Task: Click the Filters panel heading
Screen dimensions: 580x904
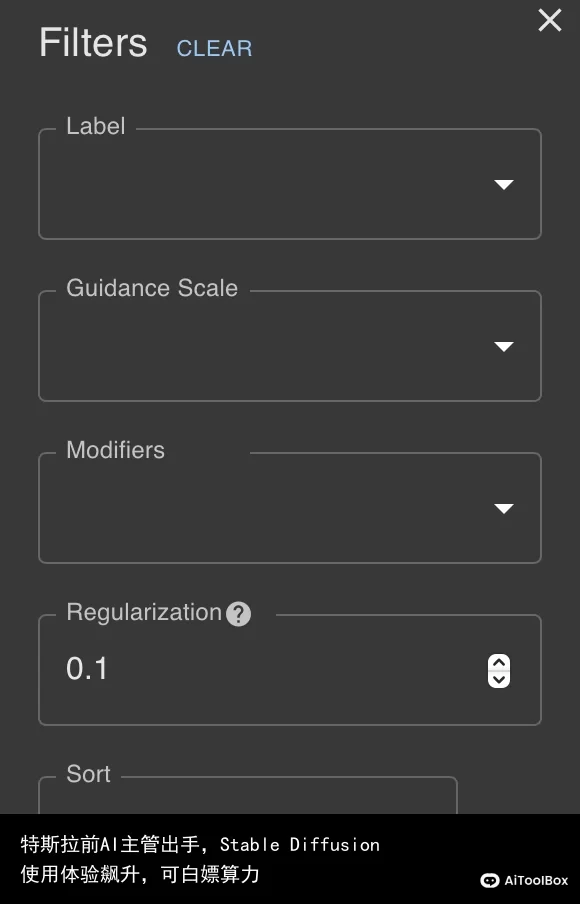Action: click(93, 43)
